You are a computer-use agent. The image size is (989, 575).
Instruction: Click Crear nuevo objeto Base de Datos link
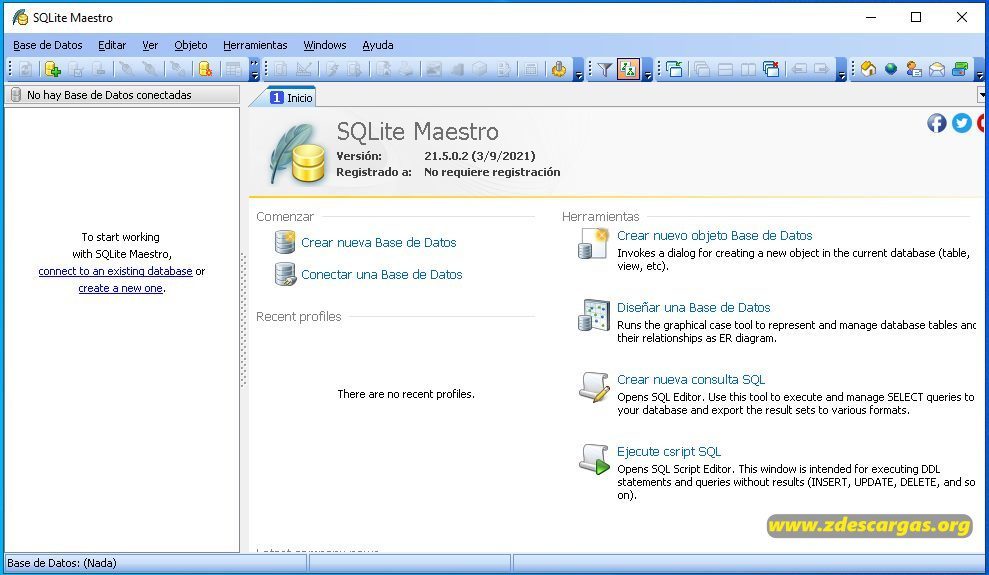tap(715, 236)
